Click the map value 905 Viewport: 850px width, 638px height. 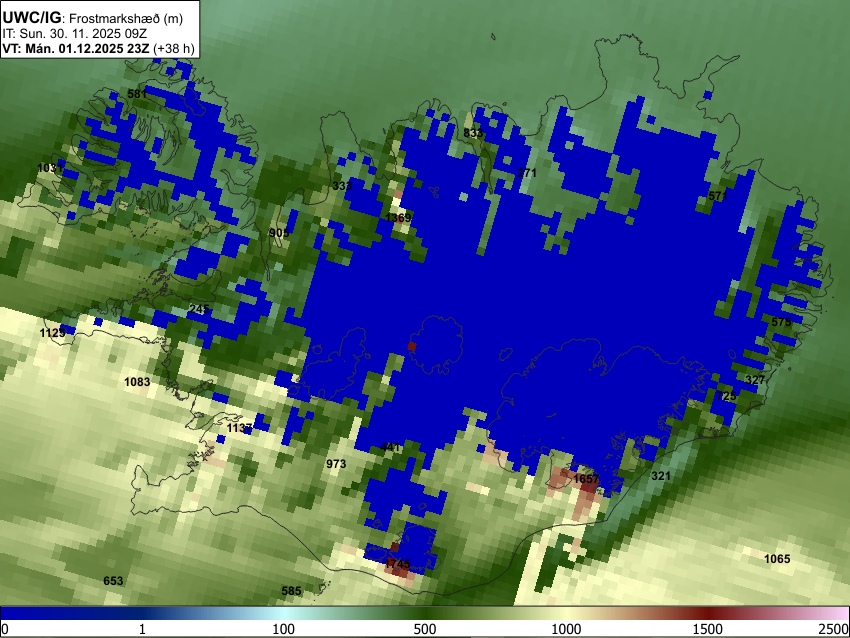279,233
